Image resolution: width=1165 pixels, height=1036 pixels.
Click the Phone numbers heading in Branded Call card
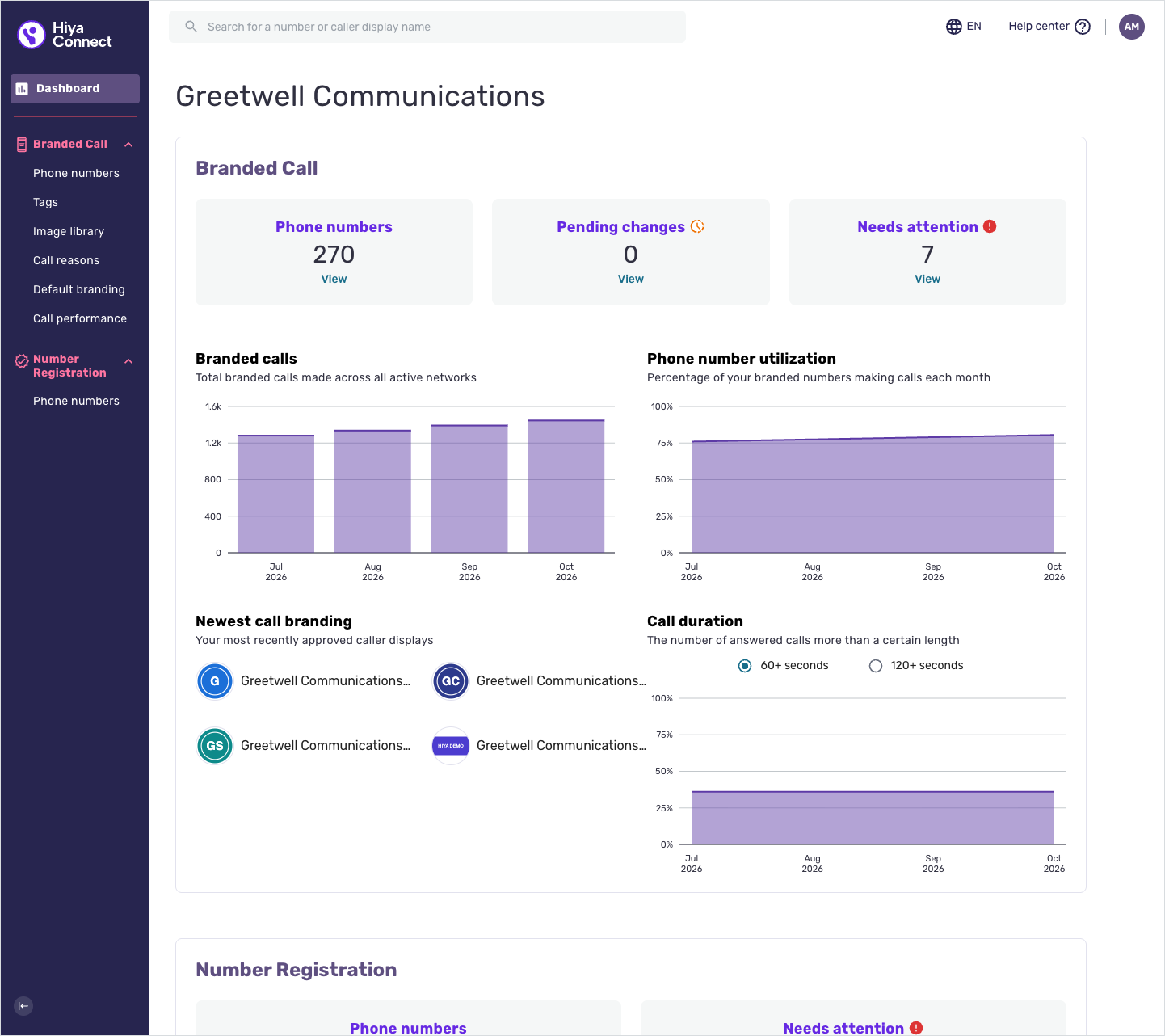pos(334,227)
